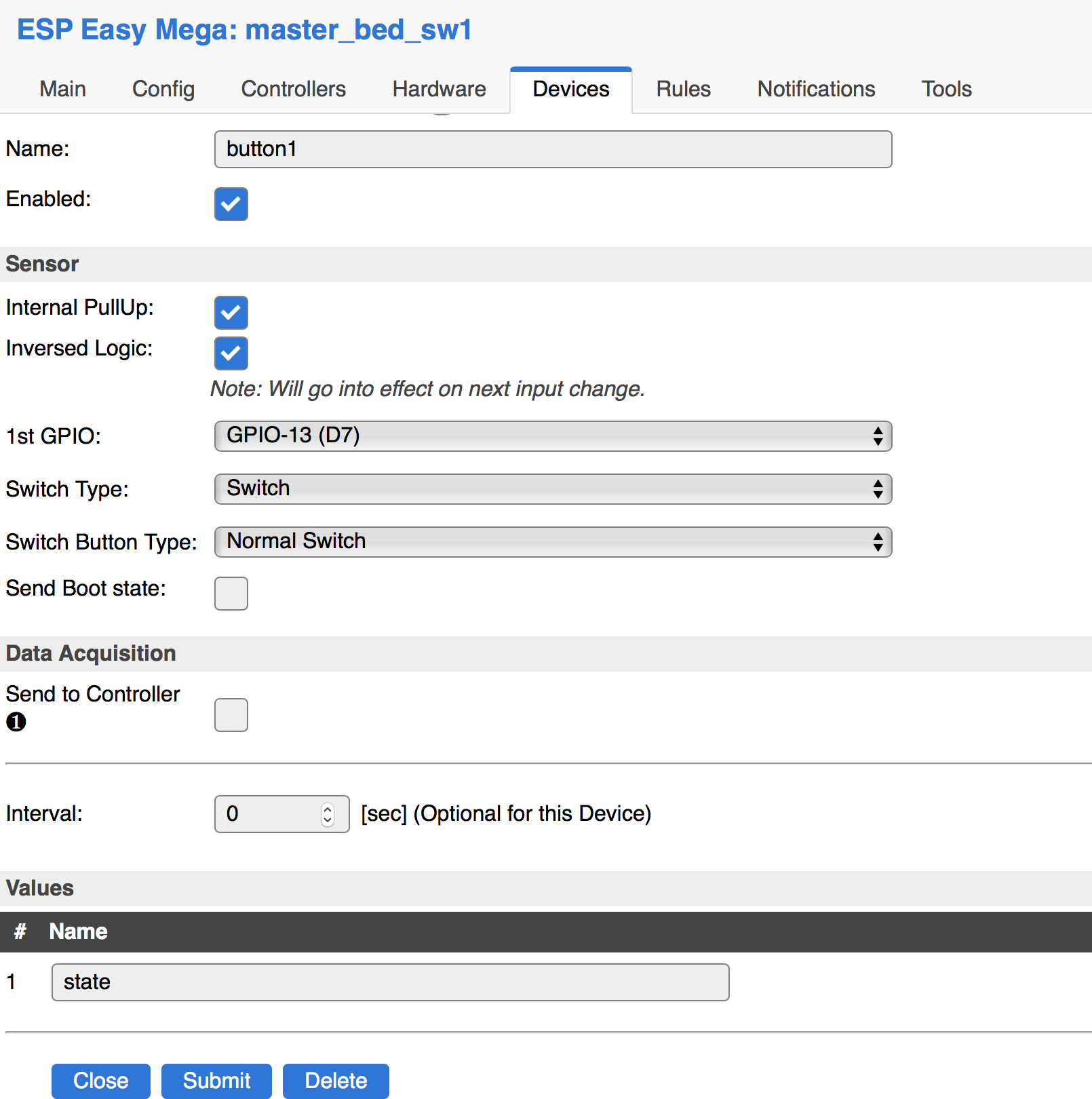The image size is (1092, 1099).
Task: Click the Delete button
Action: click(336, 1081)
